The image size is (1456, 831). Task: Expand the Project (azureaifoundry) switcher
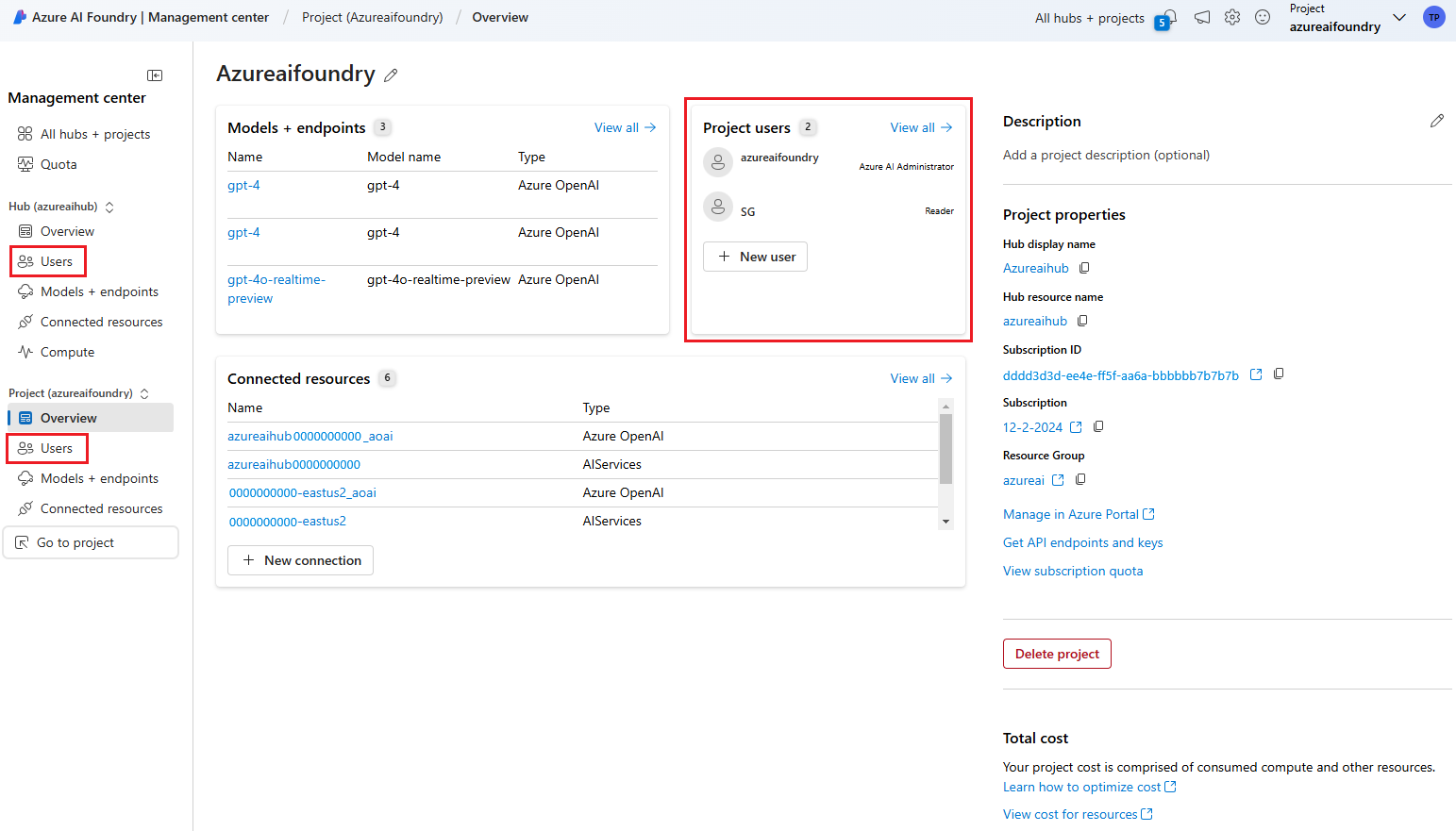click(x=144, y=393)
